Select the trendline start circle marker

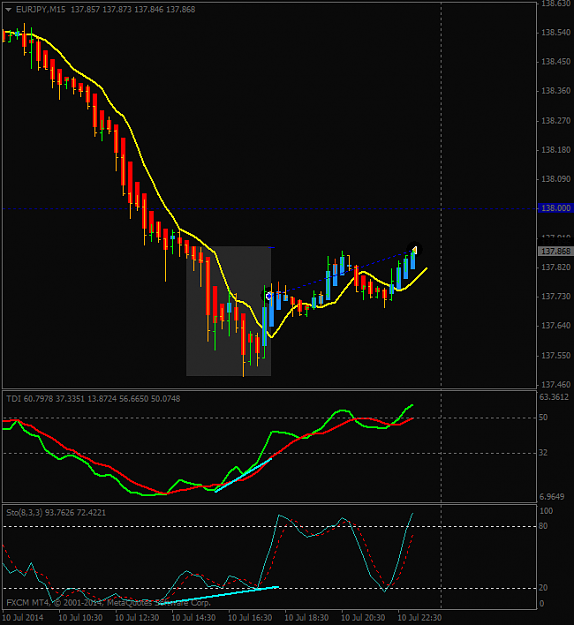(268, 296)
